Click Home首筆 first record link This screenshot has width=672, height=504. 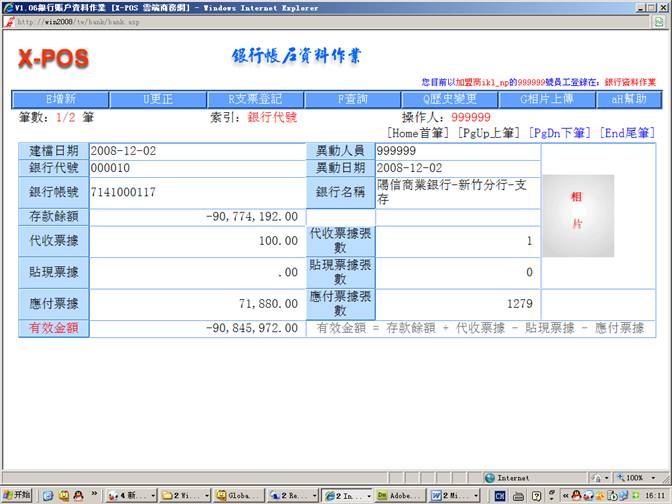pyautogui.click(x=420, y=132)
